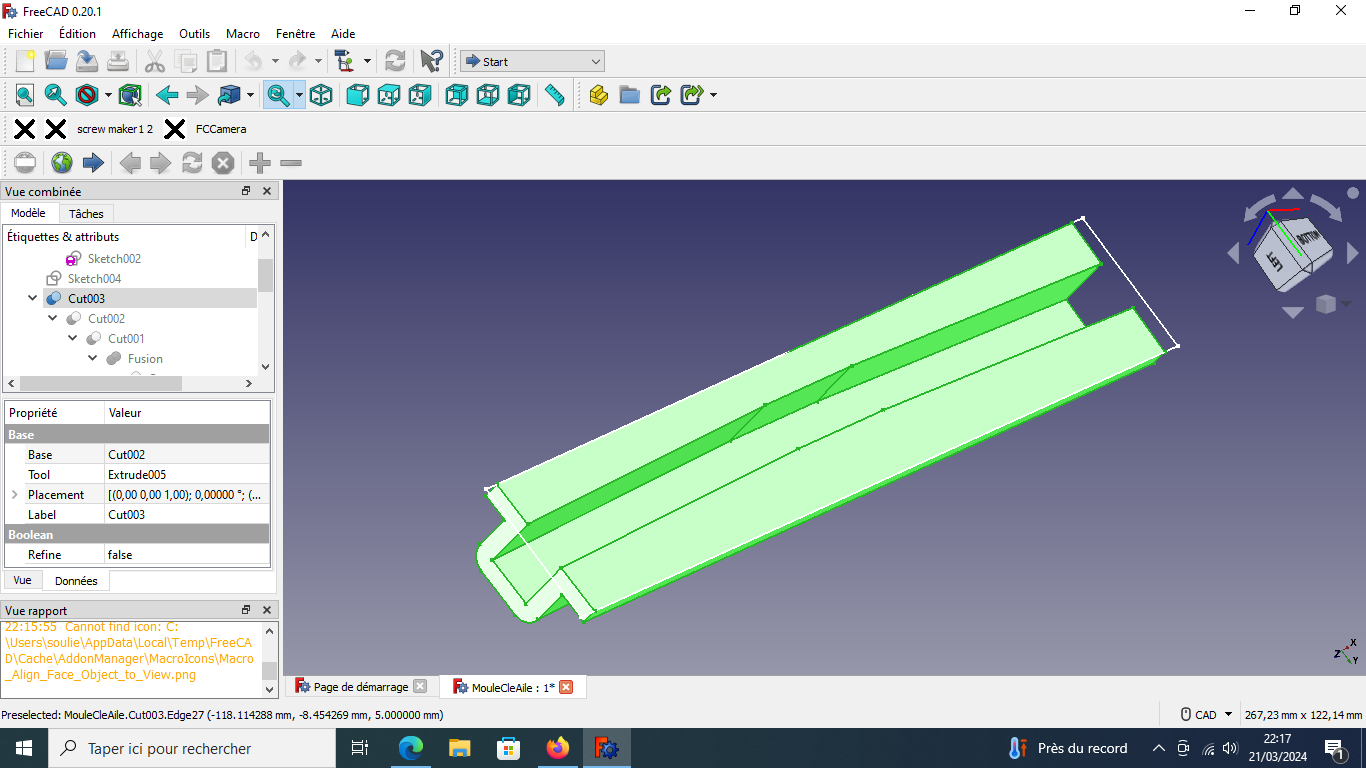Collapse the Cut001 tree node

[x=73, y=338]
